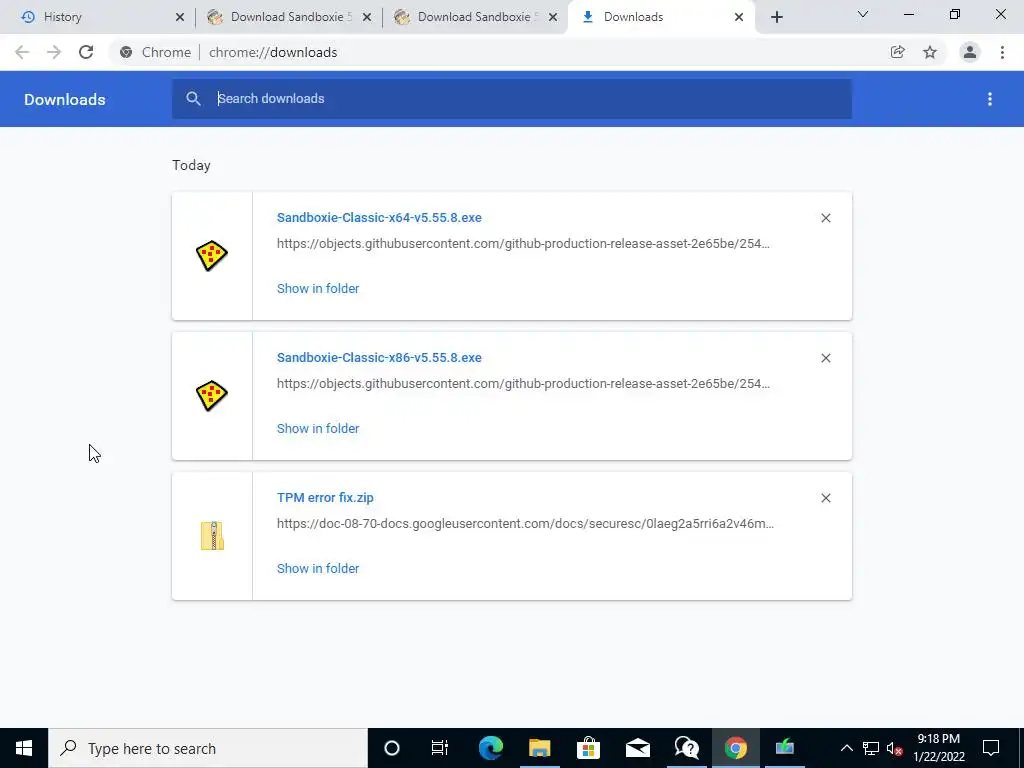1024x768 pixels.
Task: Close the first Download Sandboxie tab
Action: point(367,18)
